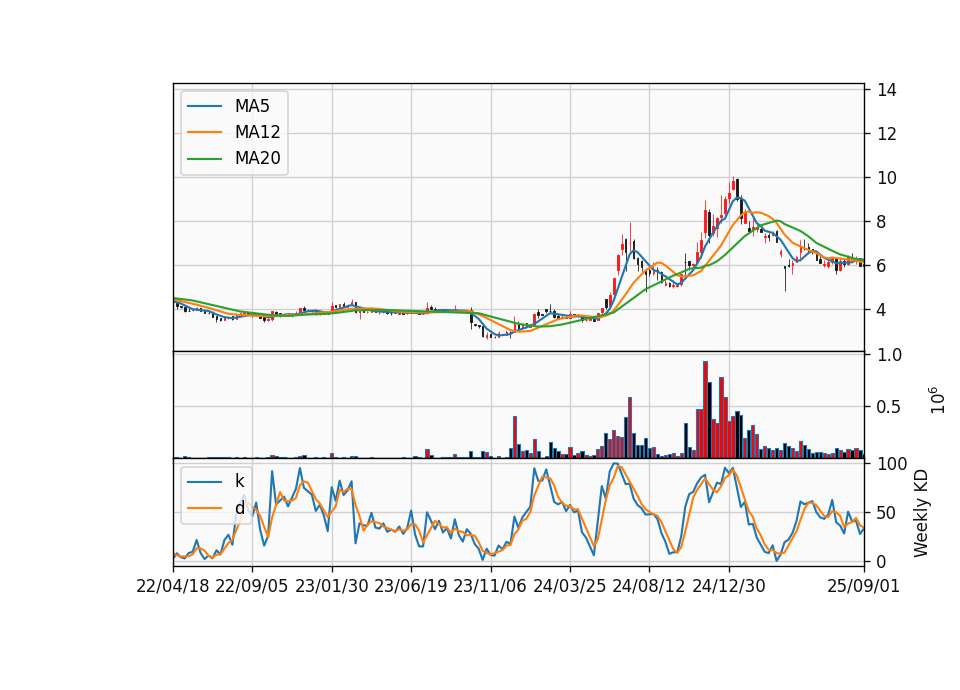This screenshot has height=690, width=960.
Task: Click the volume axis 10^6 multiplier label
Action: (937, 400)
